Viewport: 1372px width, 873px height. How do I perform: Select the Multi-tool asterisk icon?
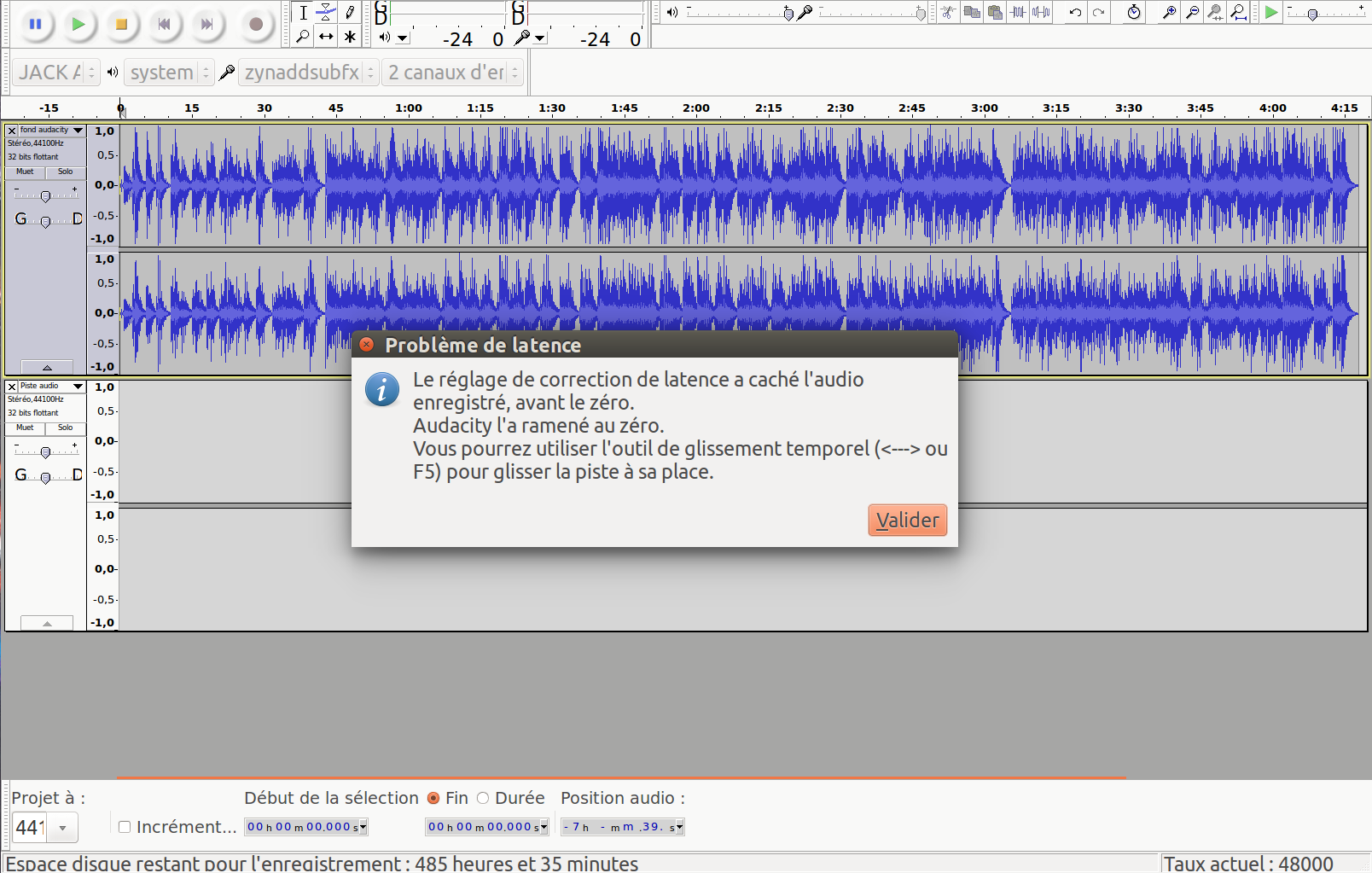click(x=350, y=37)
